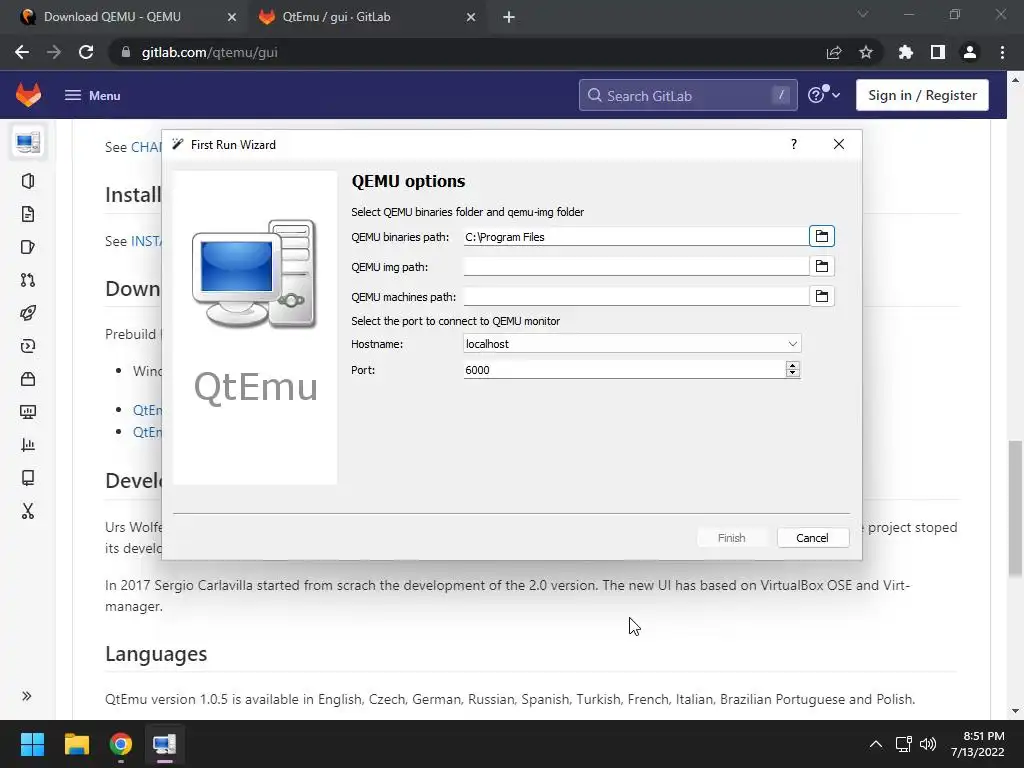Click the Languages heading
This screenshot has height=768, width=1024.
pyautogui.click(x=156, y=654)
